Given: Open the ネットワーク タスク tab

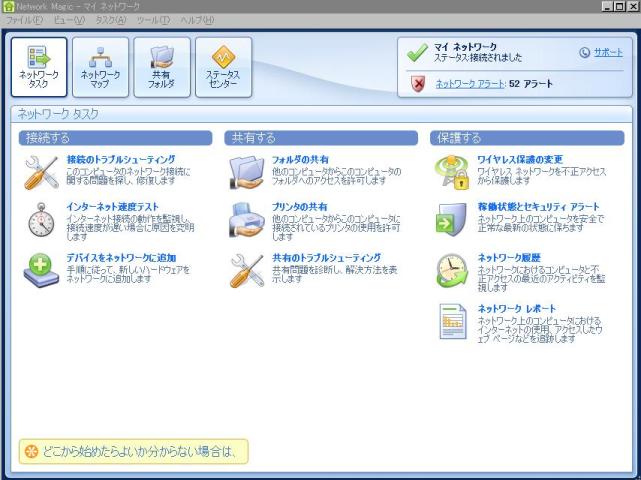Looking at the screenshot, I should pos(39,67).
